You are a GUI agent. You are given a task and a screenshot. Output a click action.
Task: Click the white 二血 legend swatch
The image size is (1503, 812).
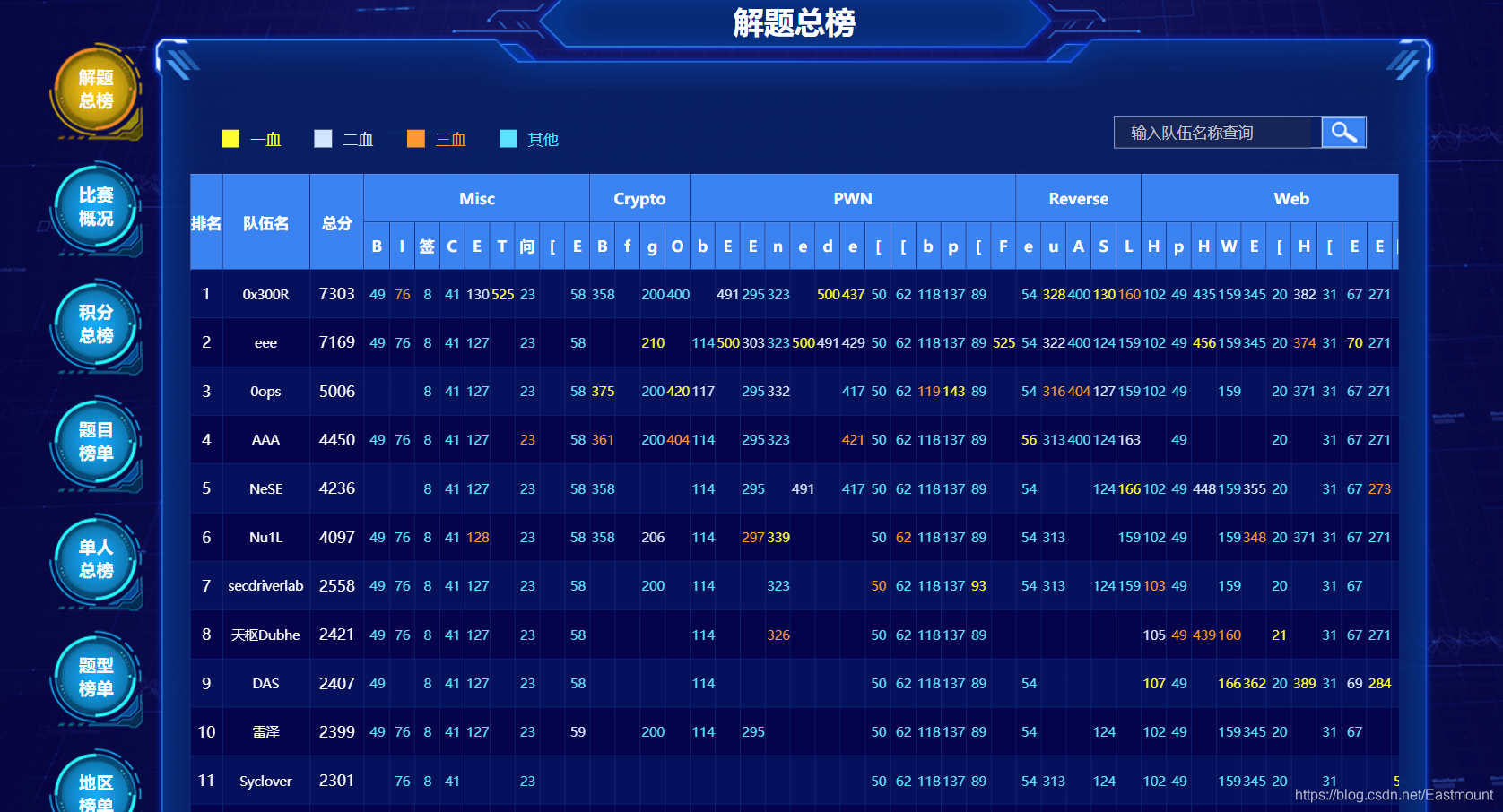pyautogui.click(x=323, y=139)
